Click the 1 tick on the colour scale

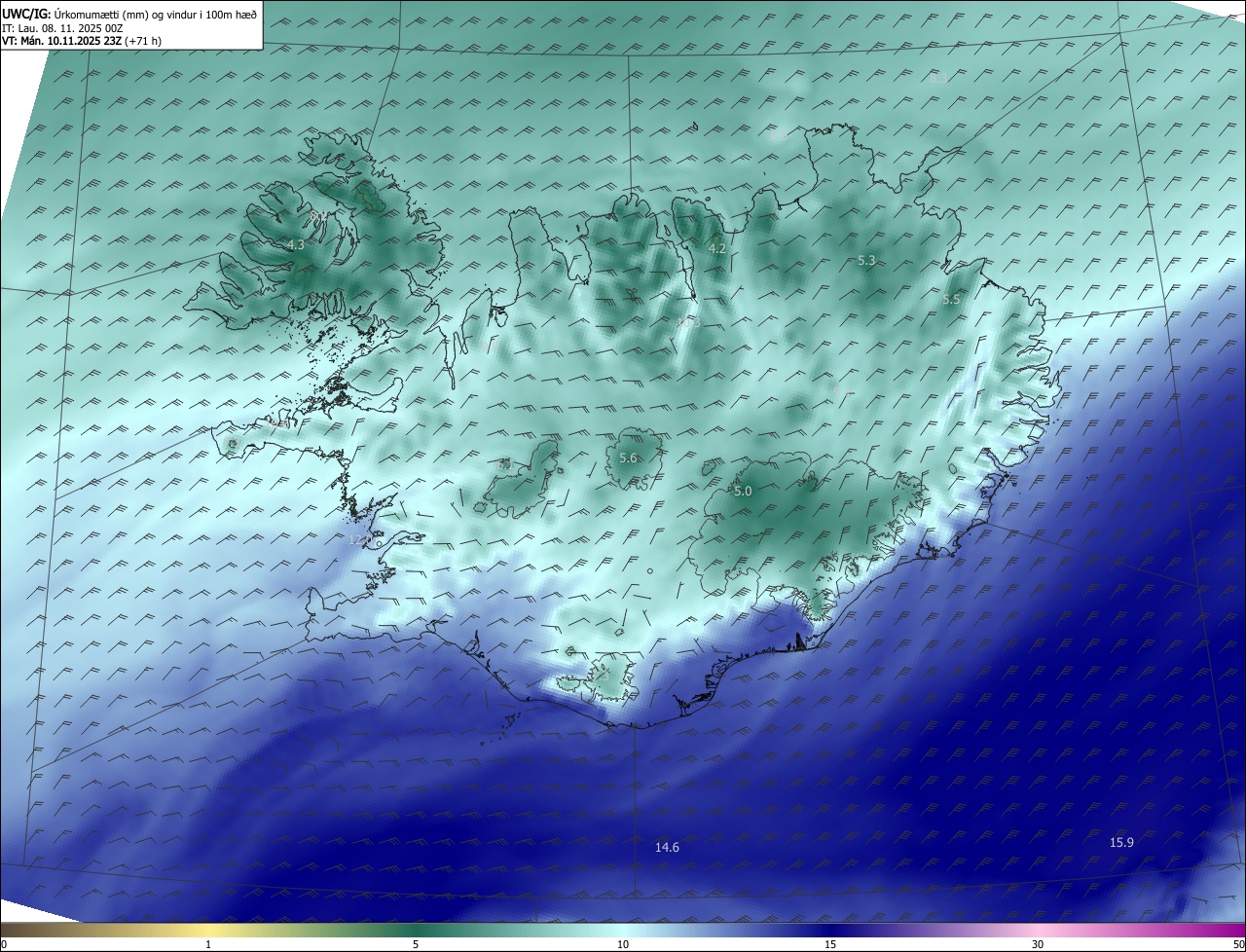click(208, 944)
